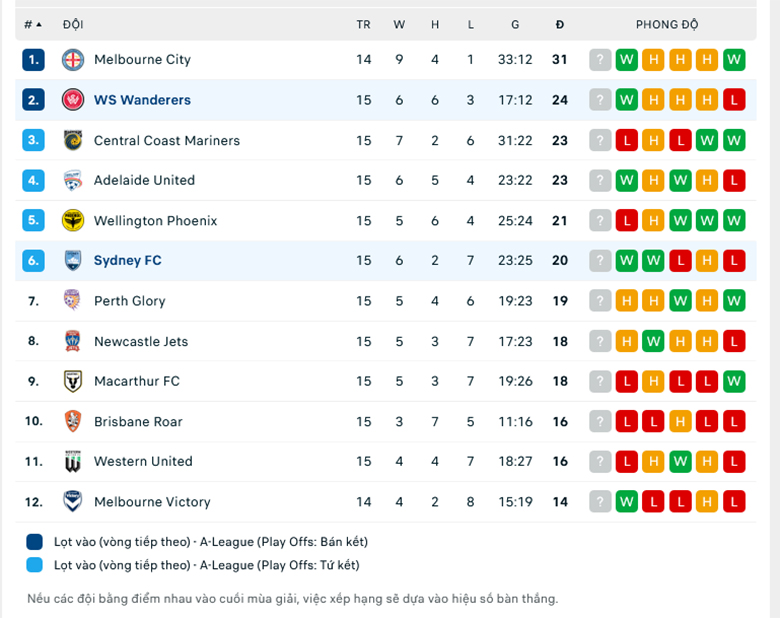
Task: Click the ĐỘI column header
Action: click(x=72, y=24)
